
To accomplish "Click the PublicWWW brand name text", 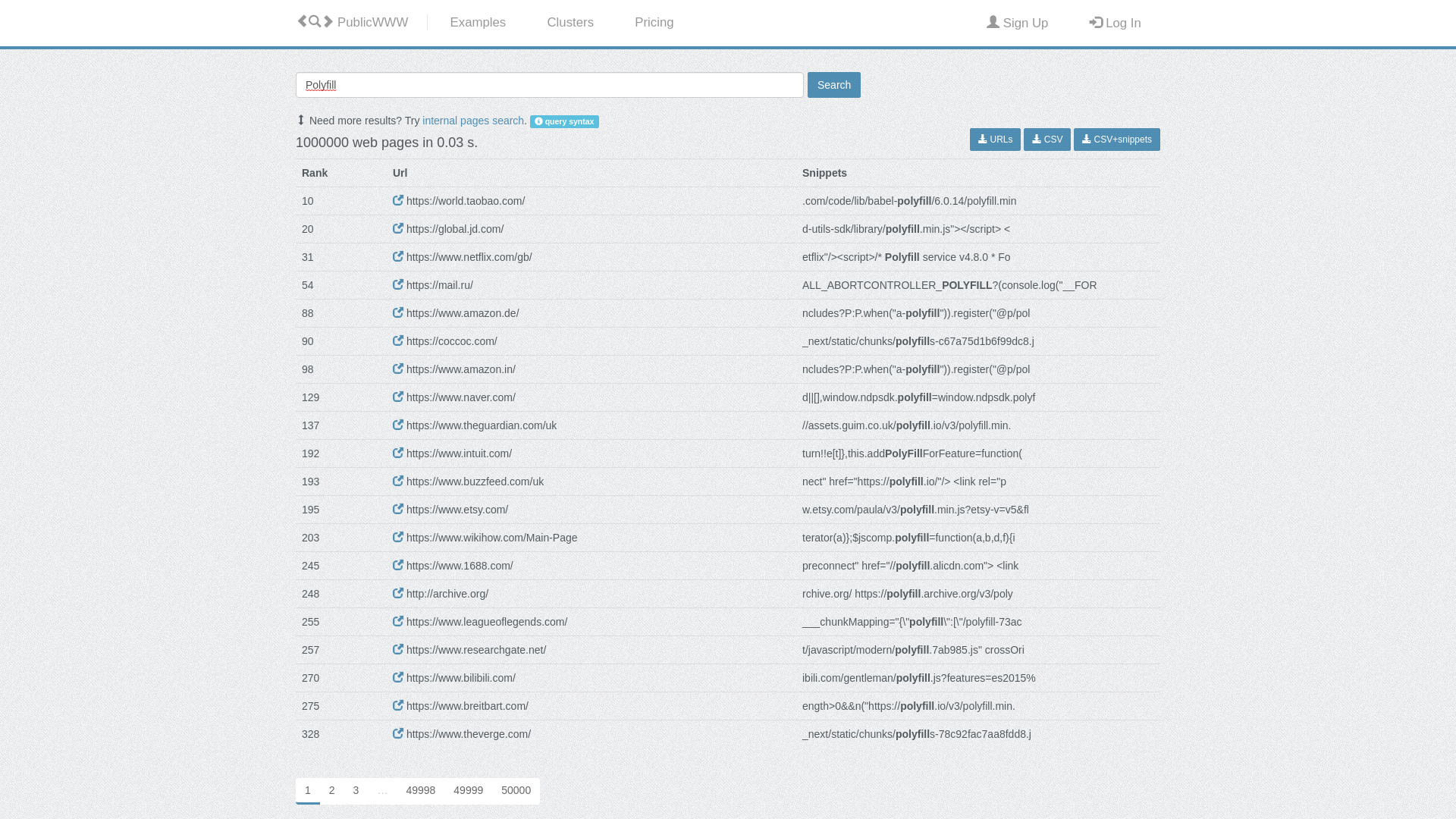I will [x=372, y=23].
